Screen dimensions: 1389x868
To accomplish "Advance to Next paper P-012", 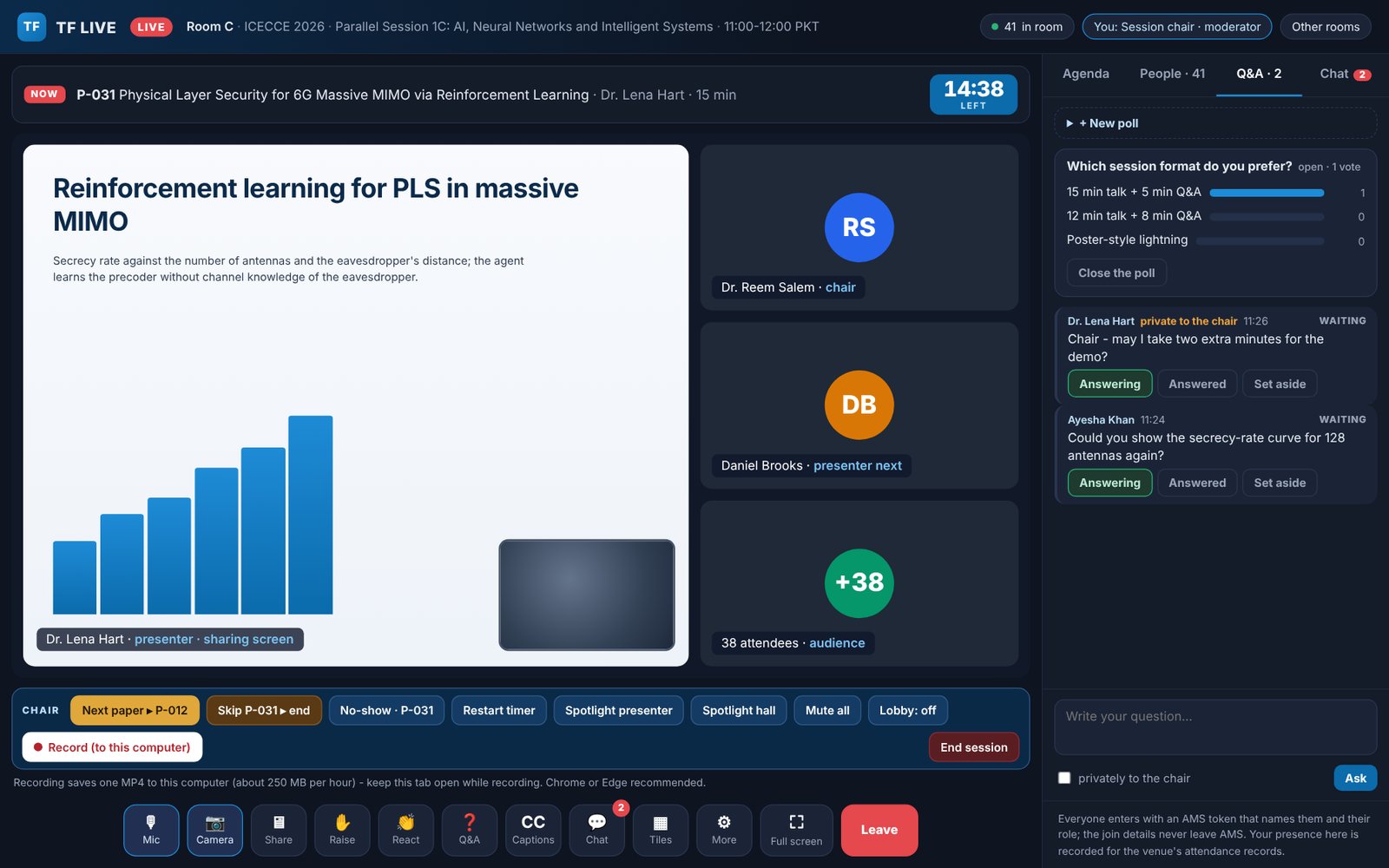I will click(135, 710).
